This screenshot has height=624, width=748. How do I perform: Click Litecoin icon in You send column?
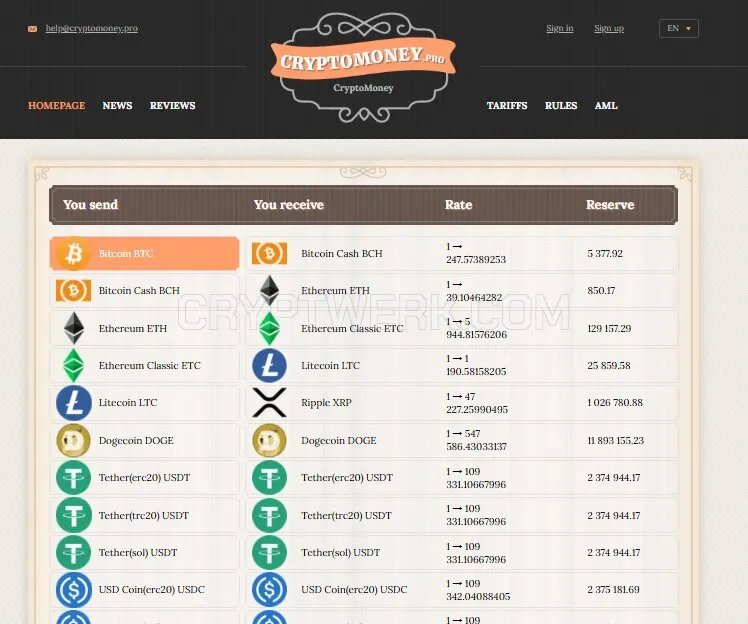coord(73,403)
